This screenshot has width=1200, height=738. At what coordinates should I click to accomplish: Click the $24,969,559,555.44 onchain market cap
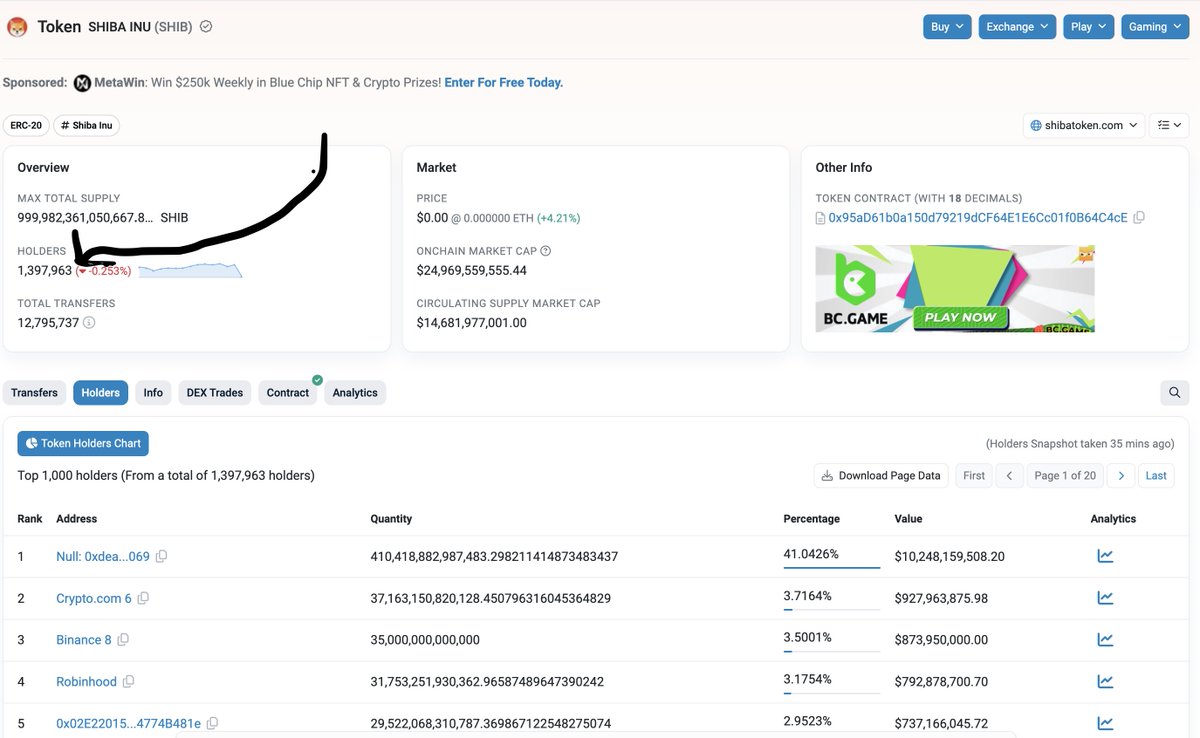click(x=471, y=271)
